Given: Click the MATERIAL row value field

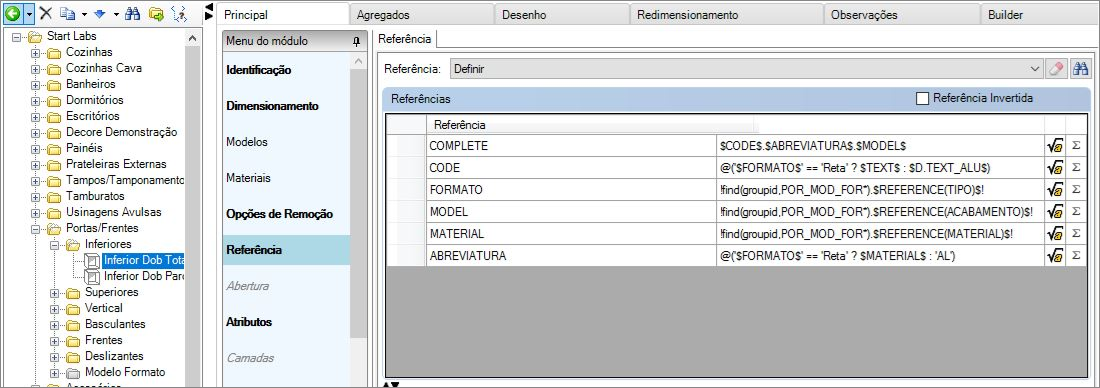Looking at the screenshot, I should (880, 234).
